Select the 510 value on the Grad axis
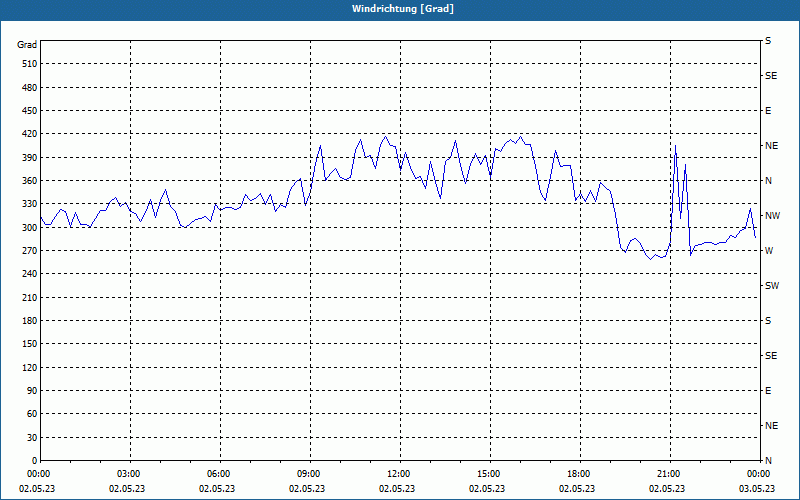 tap(30, 64)
